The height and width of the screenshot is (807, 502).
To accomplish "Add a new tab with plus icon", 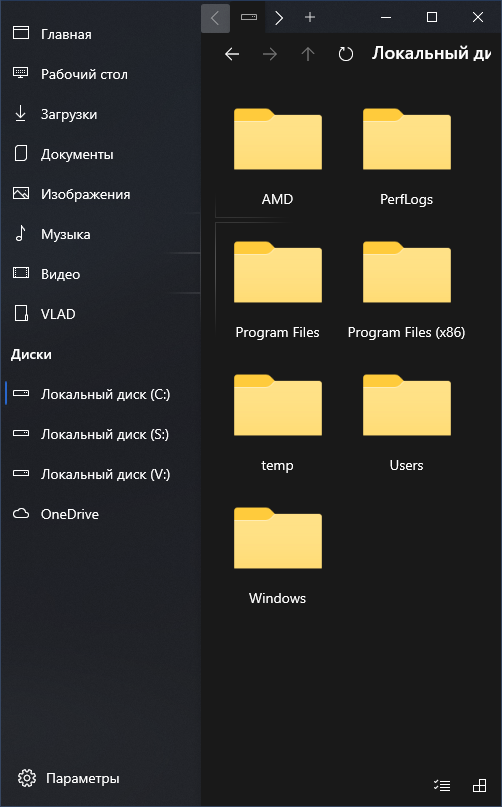I will (x=309, y=17).
